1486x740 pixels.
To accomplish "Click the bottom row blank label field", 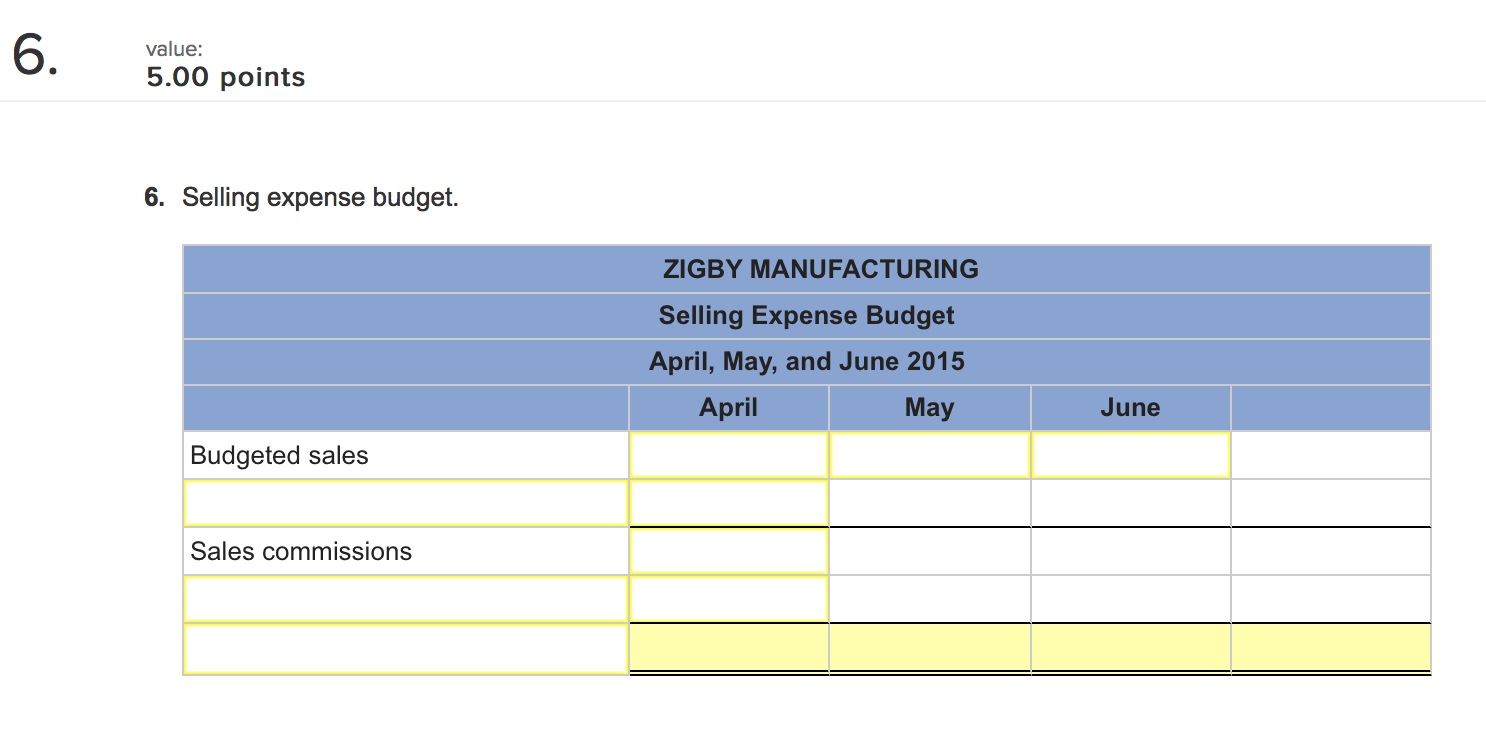I will pyautogui.click(x=405, y=648).
